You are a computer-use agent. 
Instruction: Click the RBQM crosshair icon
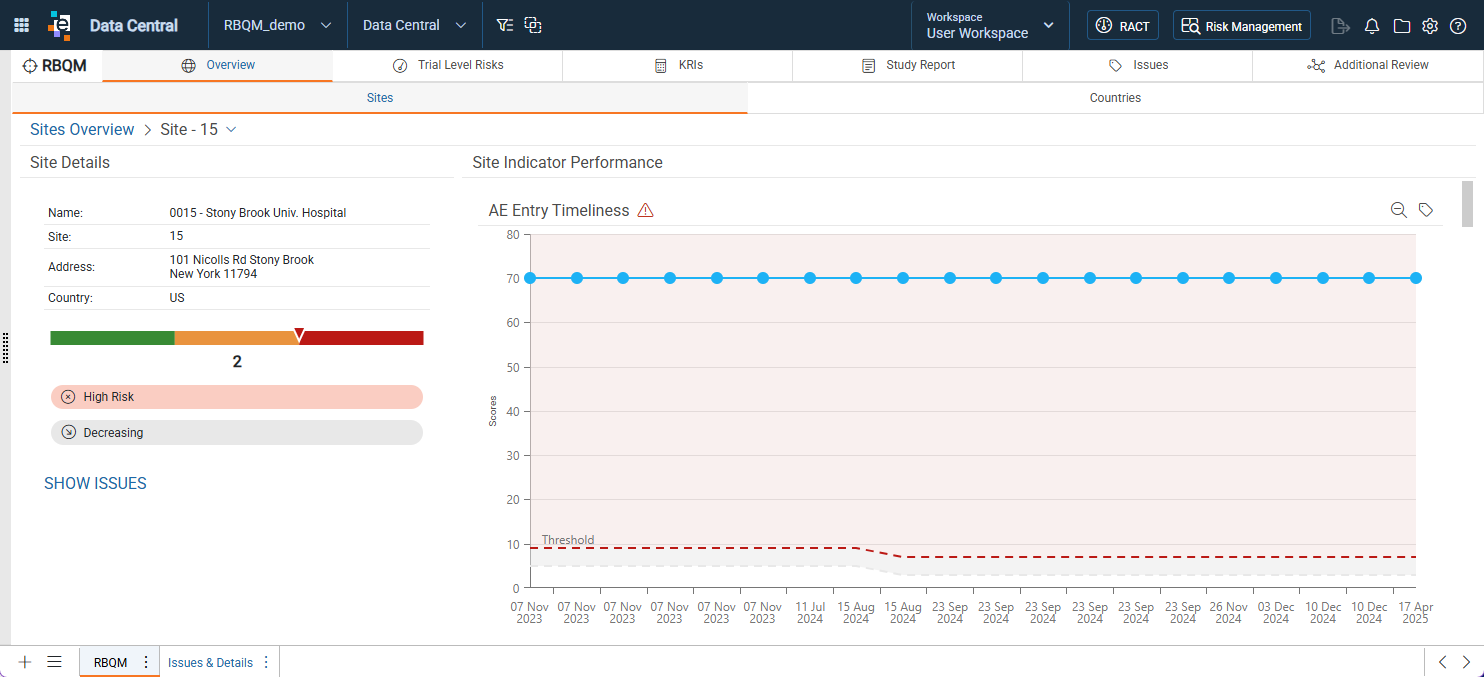[30, 66]
